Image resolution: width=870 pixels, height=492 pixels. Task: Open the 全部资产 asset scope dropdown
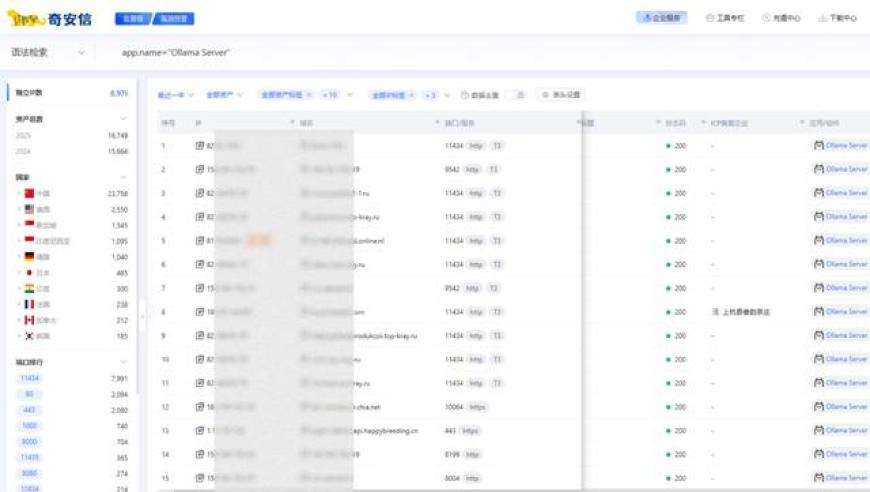coord(225,95)
